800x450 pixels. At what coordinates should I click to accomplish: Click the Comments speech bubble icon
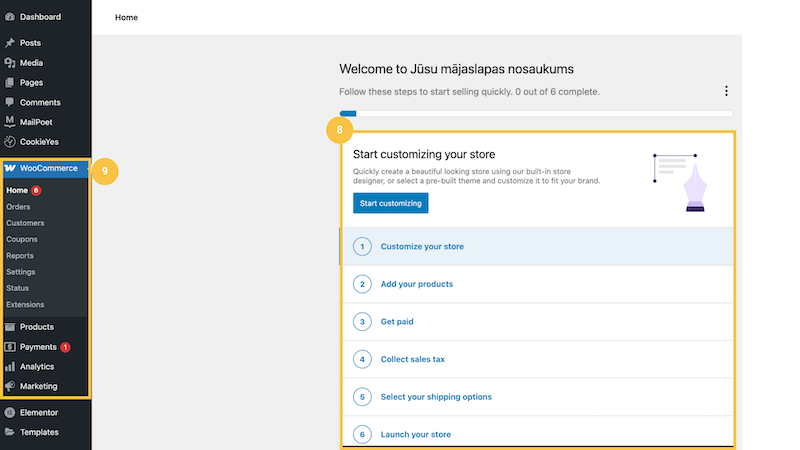pos(10,103)
